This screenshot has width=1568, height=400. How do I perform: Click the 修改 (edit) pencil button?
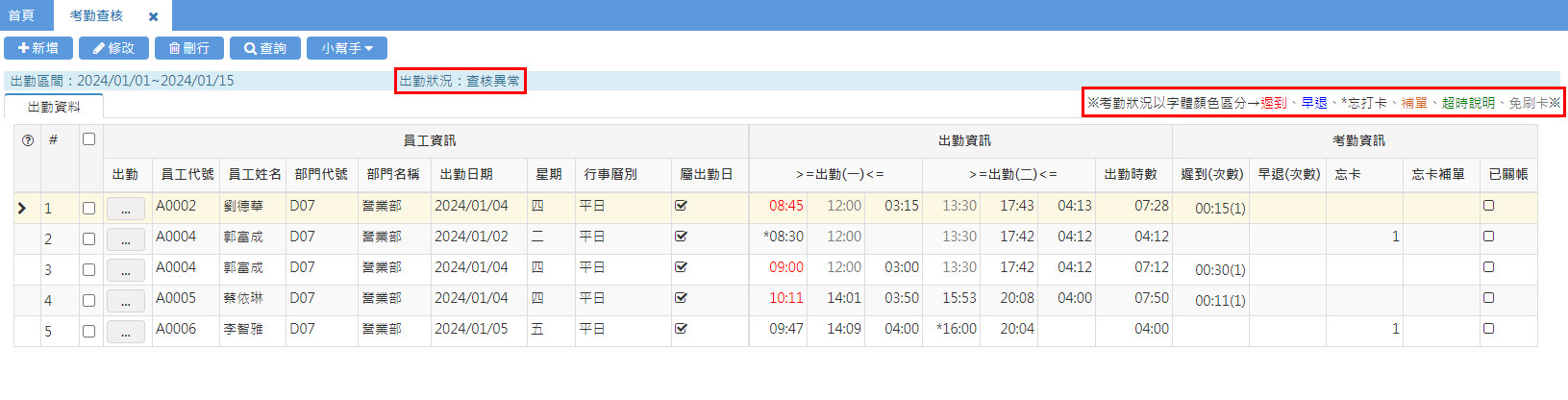point(113,48)
